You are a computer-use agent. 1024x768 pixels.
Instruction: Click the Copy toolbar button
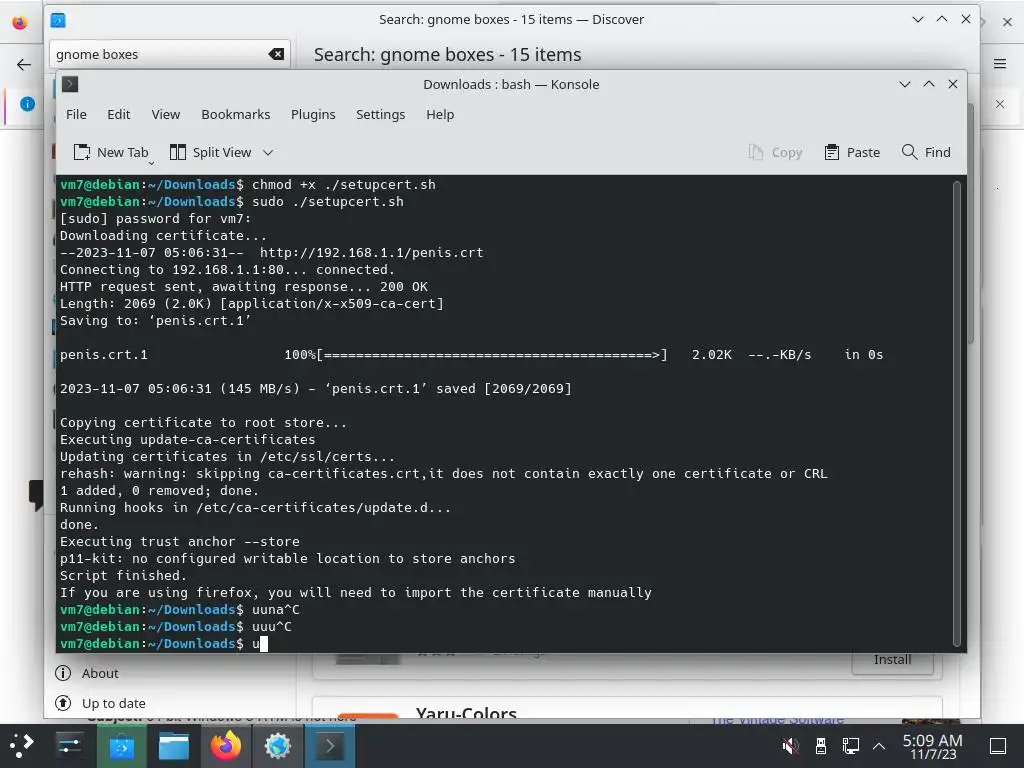[x=775, y=152]
